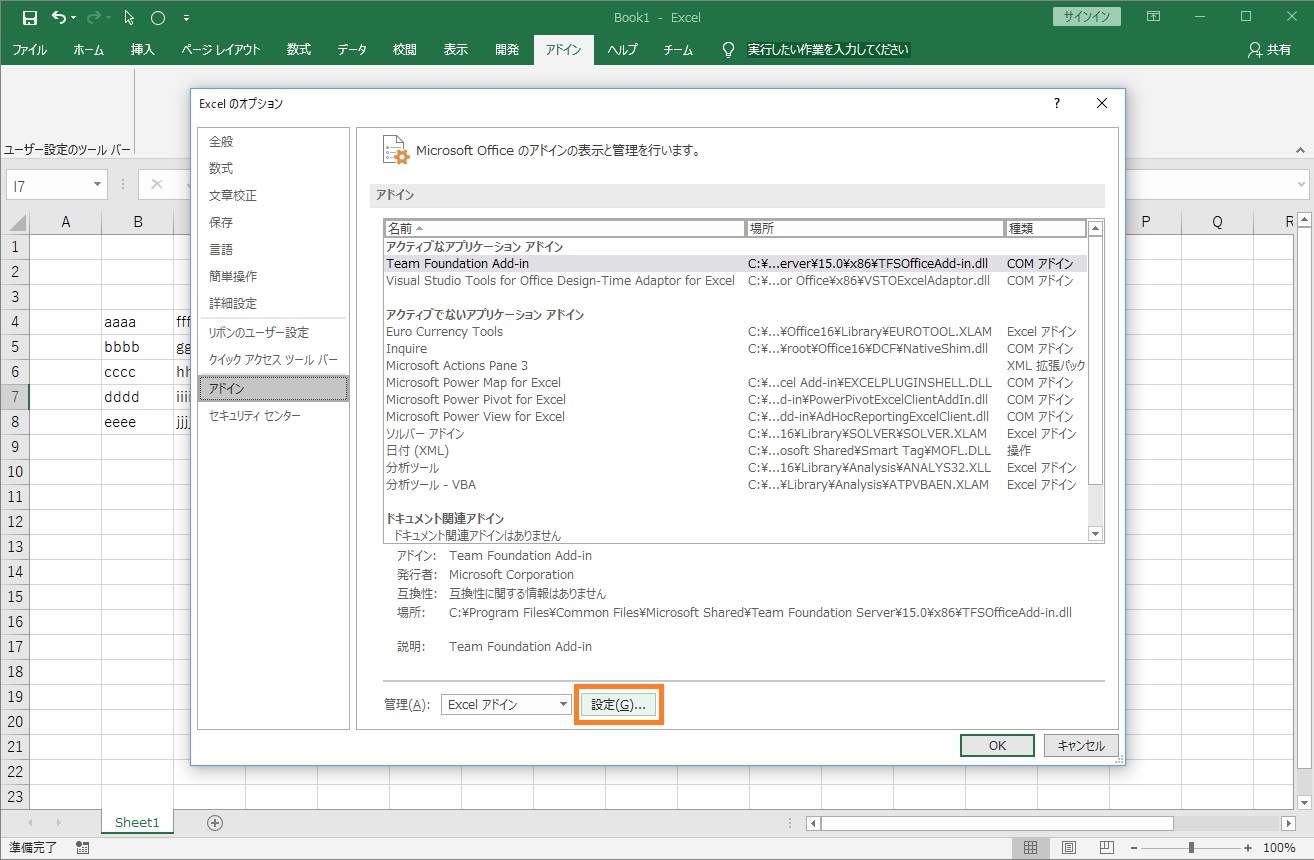Select Euro Currency Tools in the add-in list

[735, 332]
